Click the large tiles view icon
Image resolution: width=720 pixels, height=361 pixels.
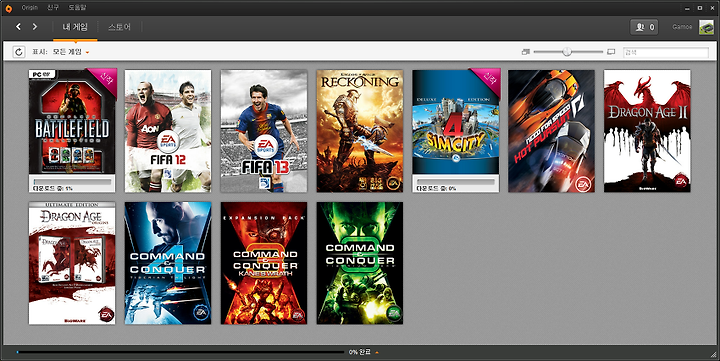coord(611,52)
